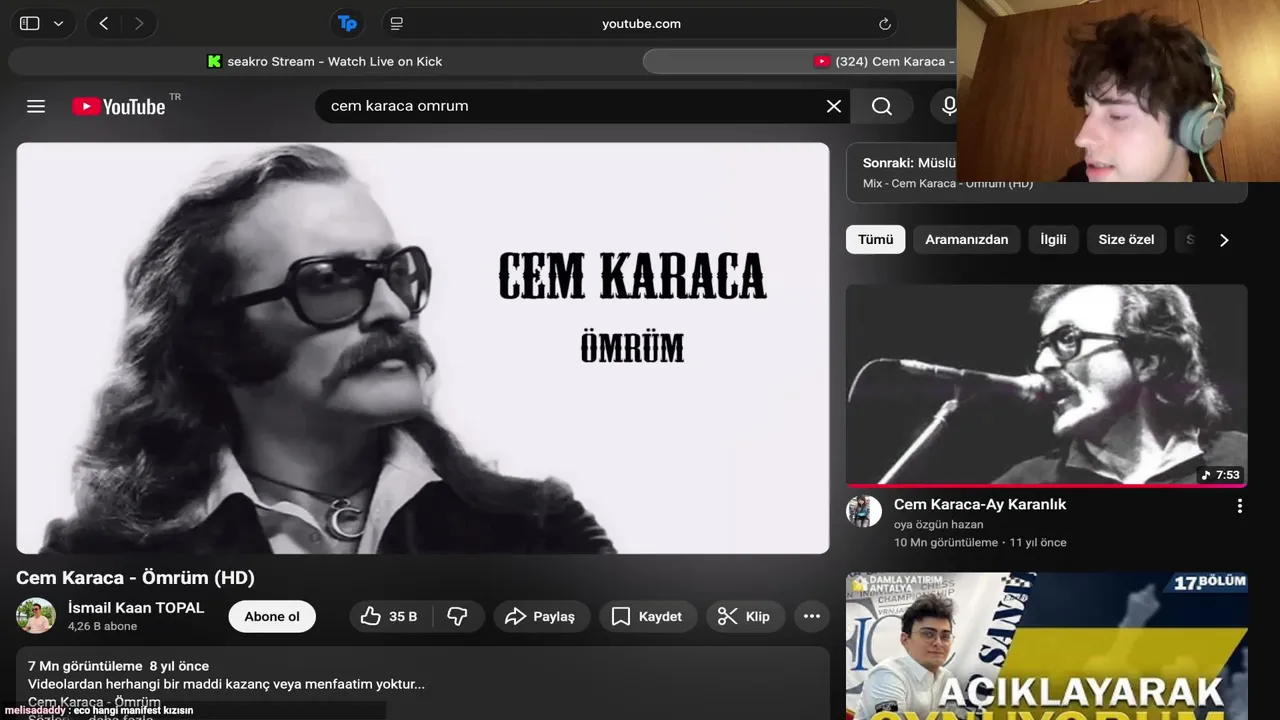Image resolution: width=1280 pixels, height=720 pixels.
Task: Create a clip with Klip button
Action: 745,616
